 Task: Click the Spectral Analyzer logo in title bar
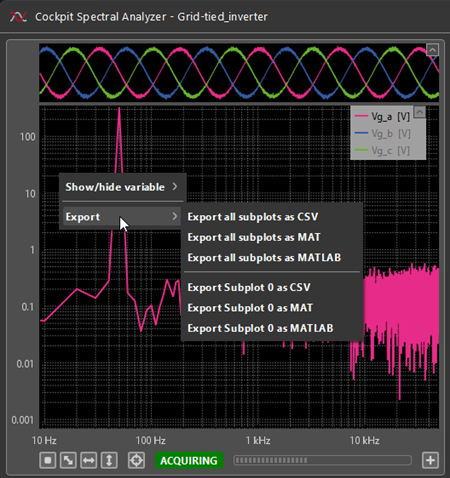pos(18,17)
